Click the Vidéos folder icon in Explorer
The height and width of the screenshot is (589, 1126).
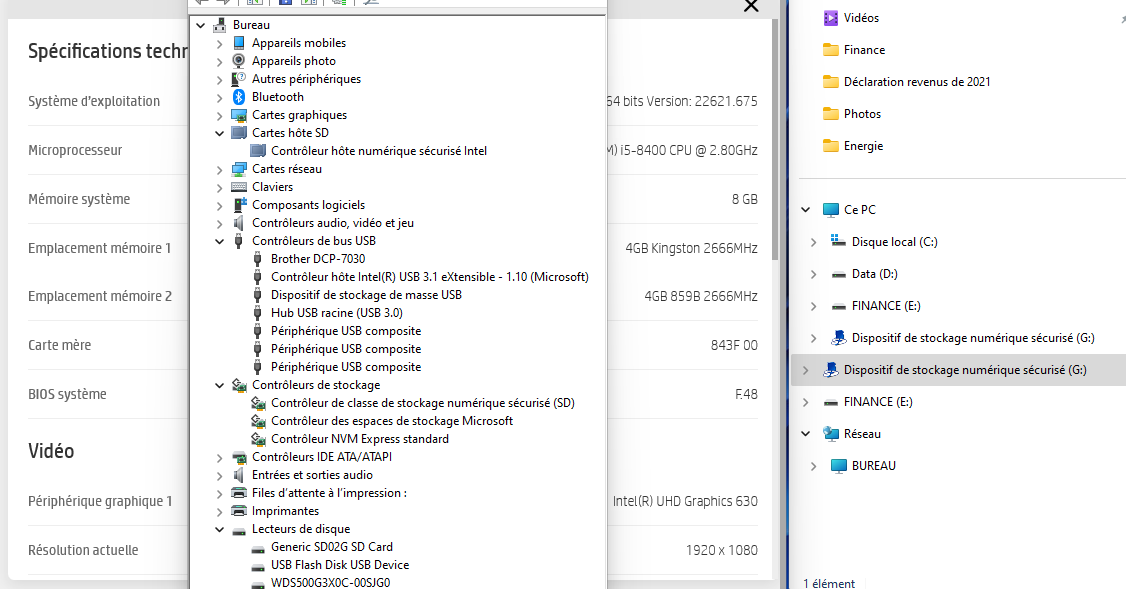point(831,18)
